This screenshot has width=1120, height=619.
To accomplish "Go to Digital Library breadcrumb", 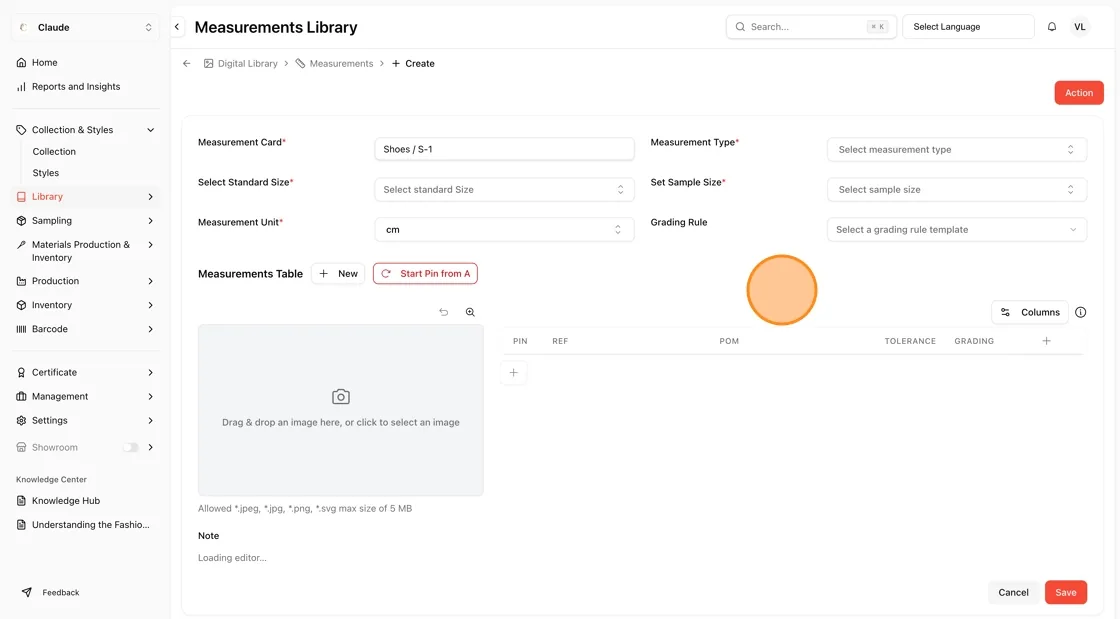I will point(241,64).
